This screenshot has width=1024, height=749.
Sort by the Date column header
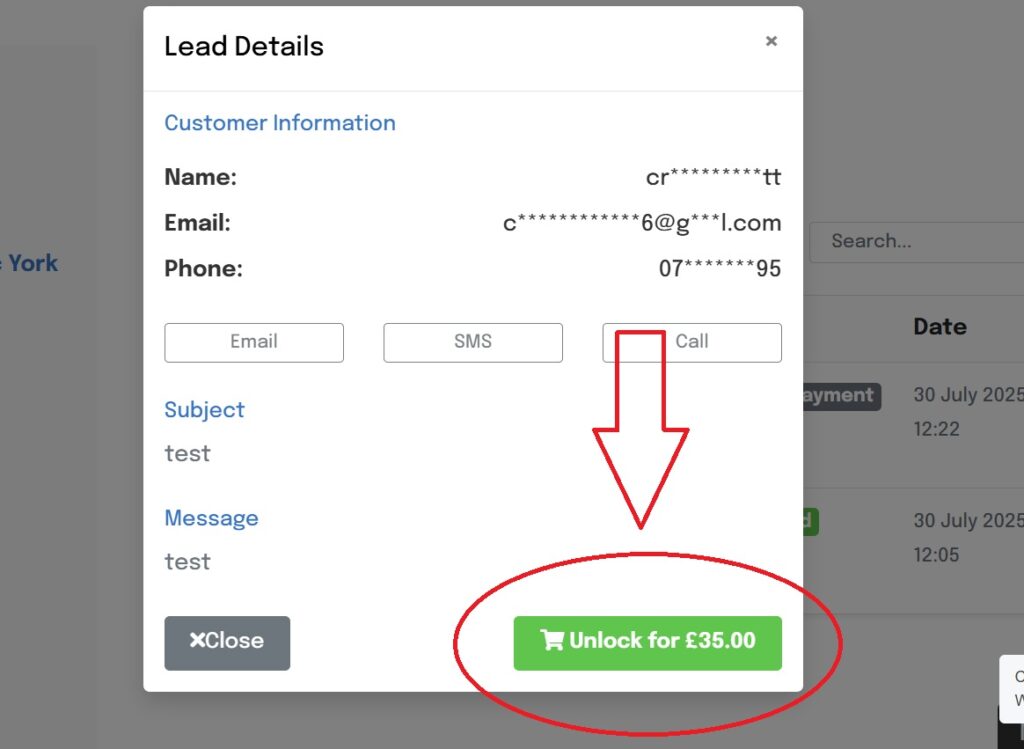pos(939,327)
